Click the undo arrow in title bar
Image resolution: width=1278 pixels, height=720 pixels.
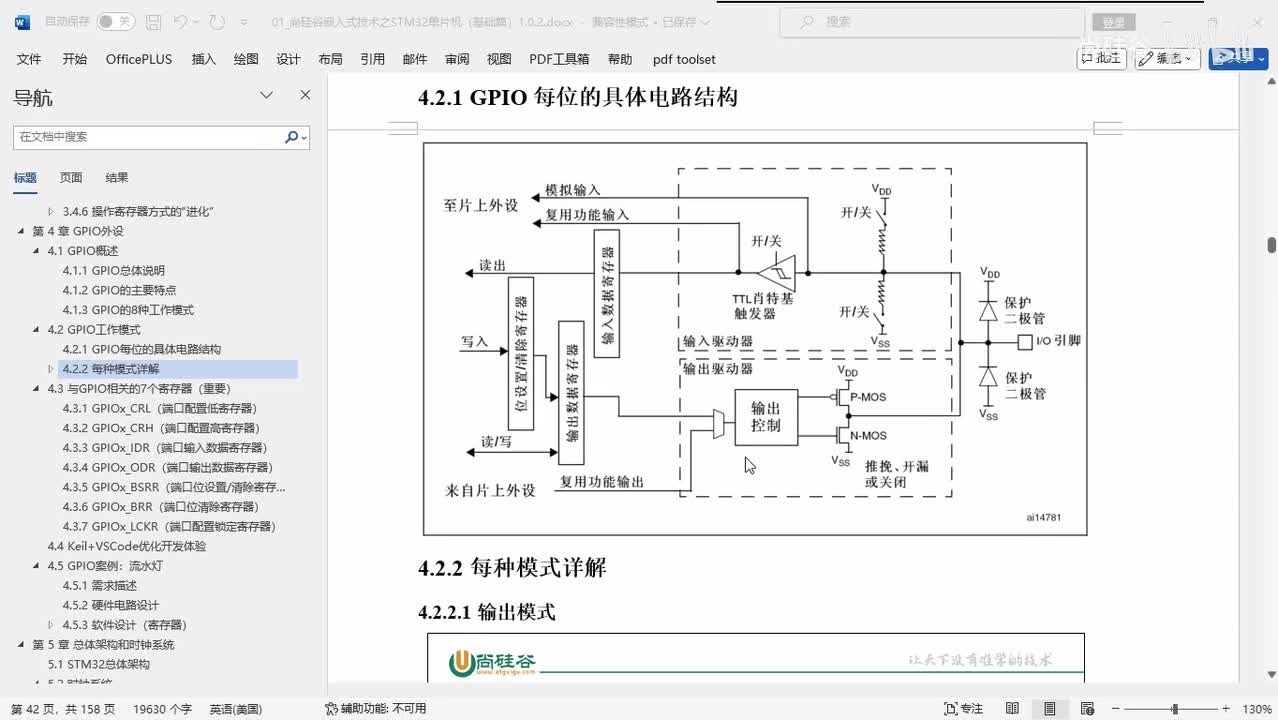click(180, 21)
